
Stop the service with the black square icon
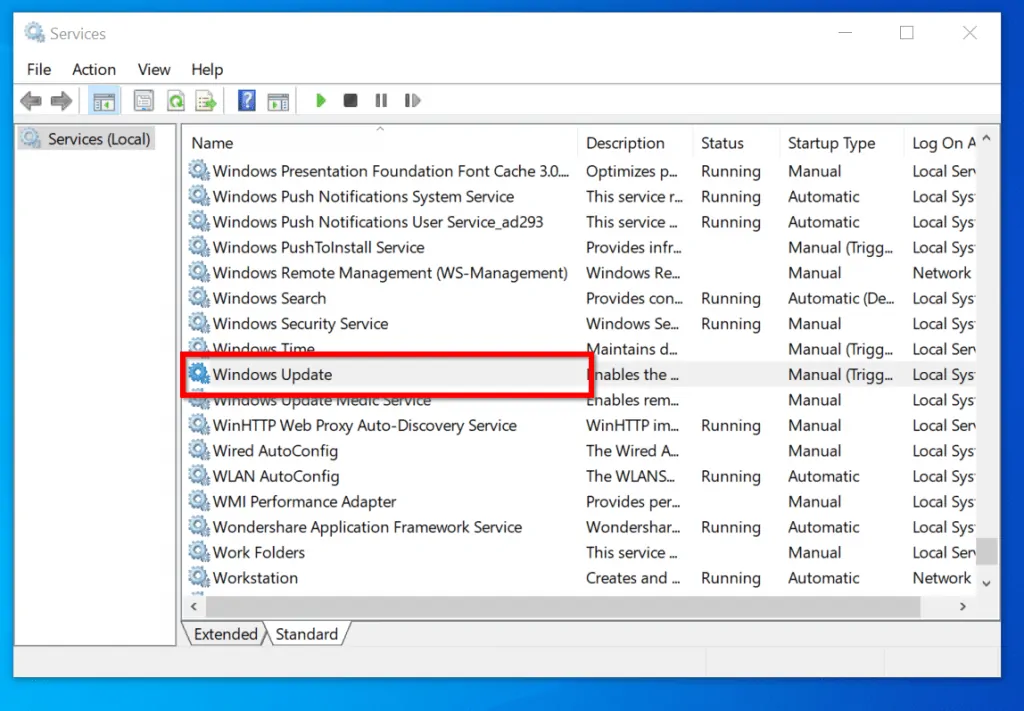click(350, 100)
